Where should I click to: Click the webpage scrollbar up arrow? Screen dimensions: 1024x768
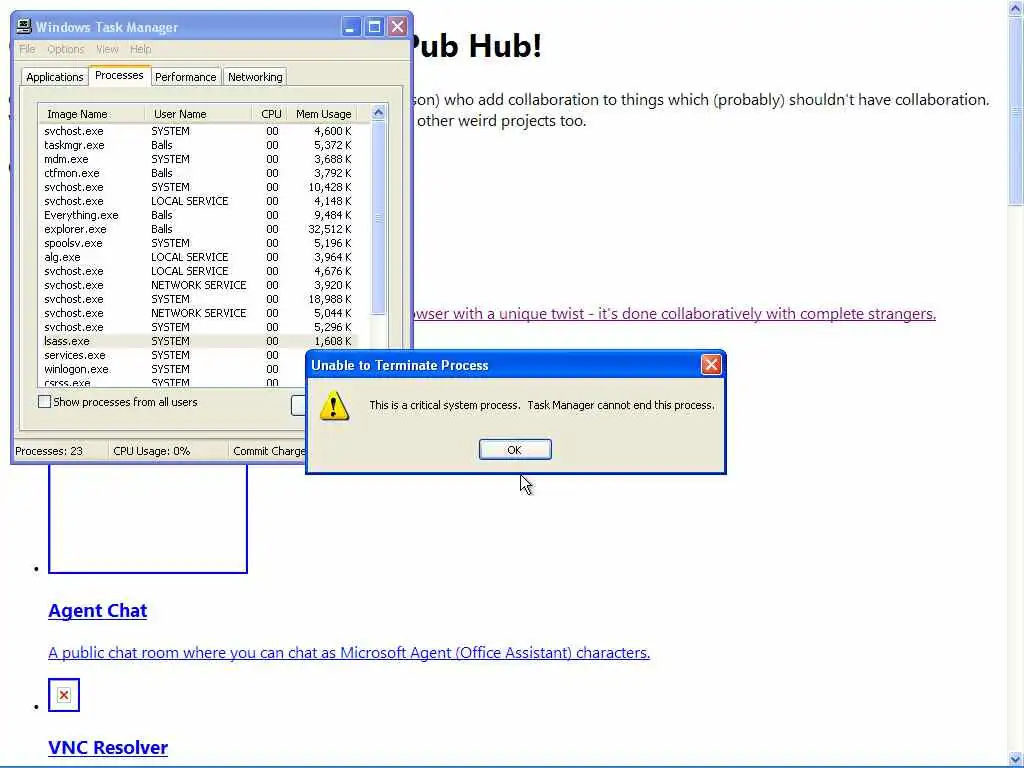1016,7
